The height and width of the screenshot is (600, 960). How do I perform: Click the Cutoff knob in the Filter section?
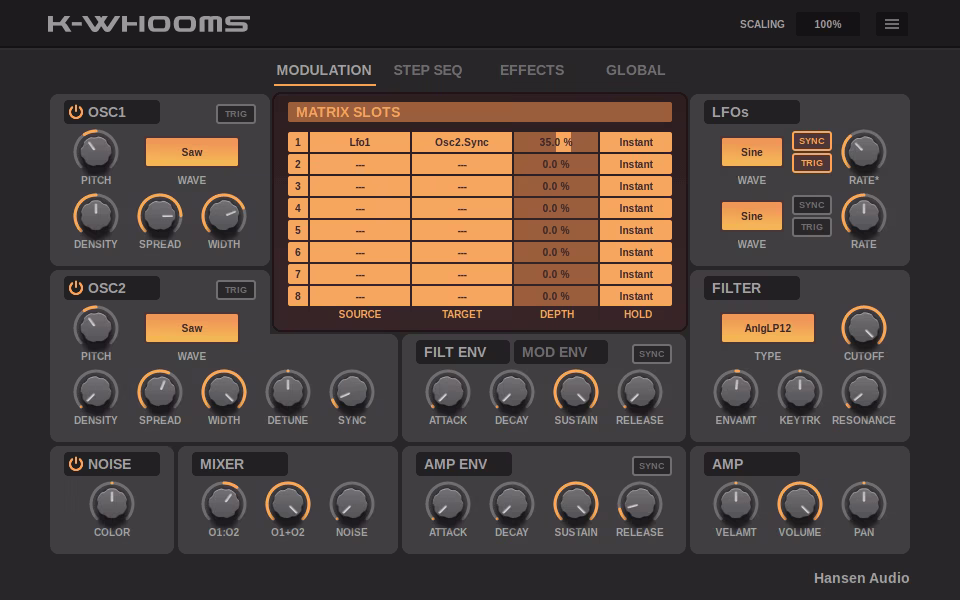[864, 327]
